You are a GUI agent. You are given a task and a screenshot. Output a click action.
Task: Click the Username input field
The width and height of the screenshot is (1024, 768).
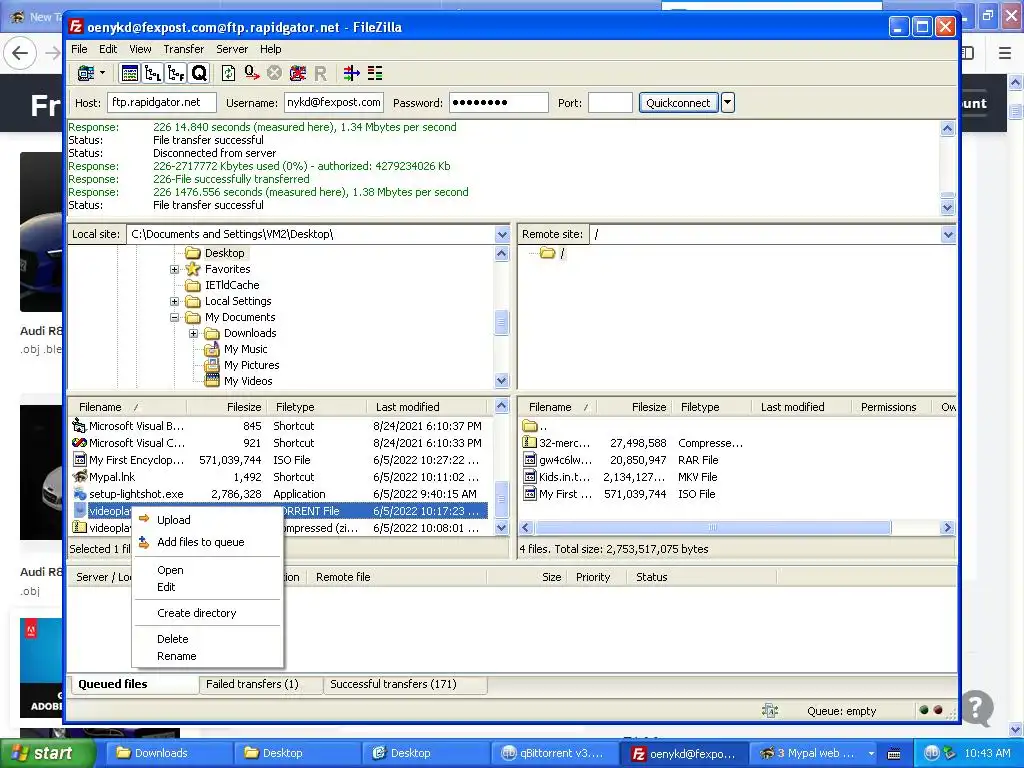[x=334, y=103]
